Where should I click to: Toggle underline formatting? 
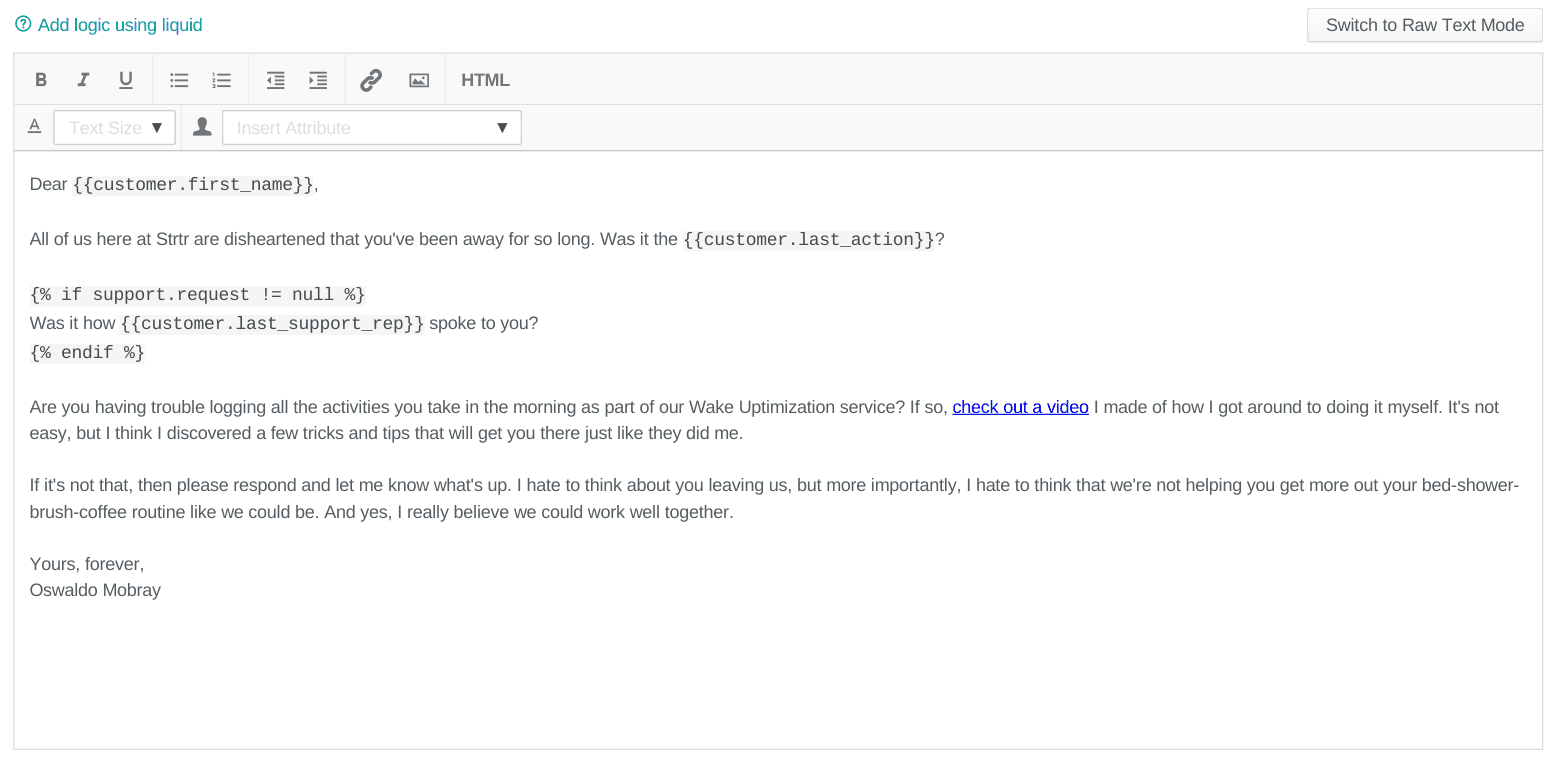tap(126, 80)
